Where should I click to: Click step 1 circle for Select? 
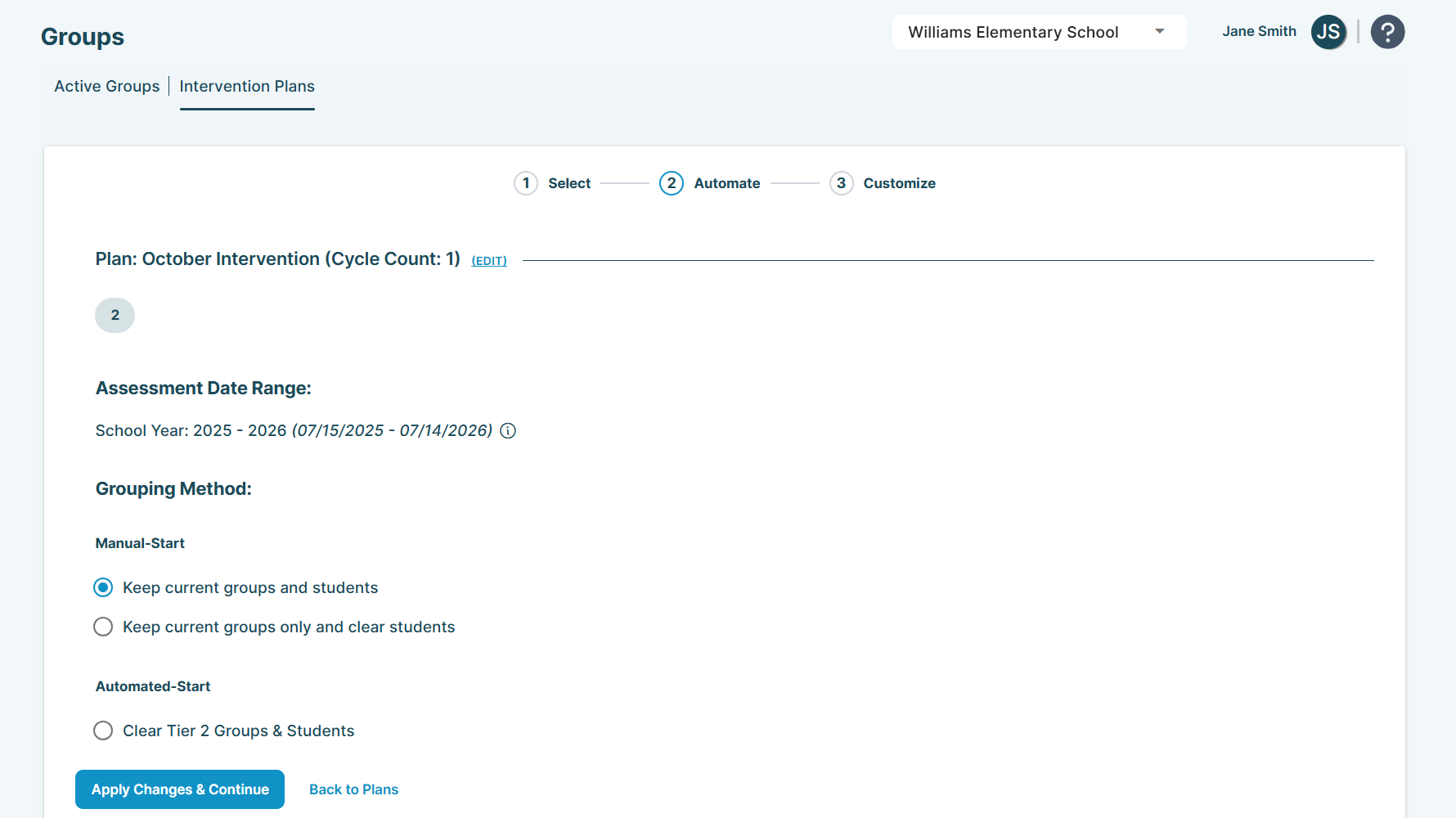pos(526,183)
